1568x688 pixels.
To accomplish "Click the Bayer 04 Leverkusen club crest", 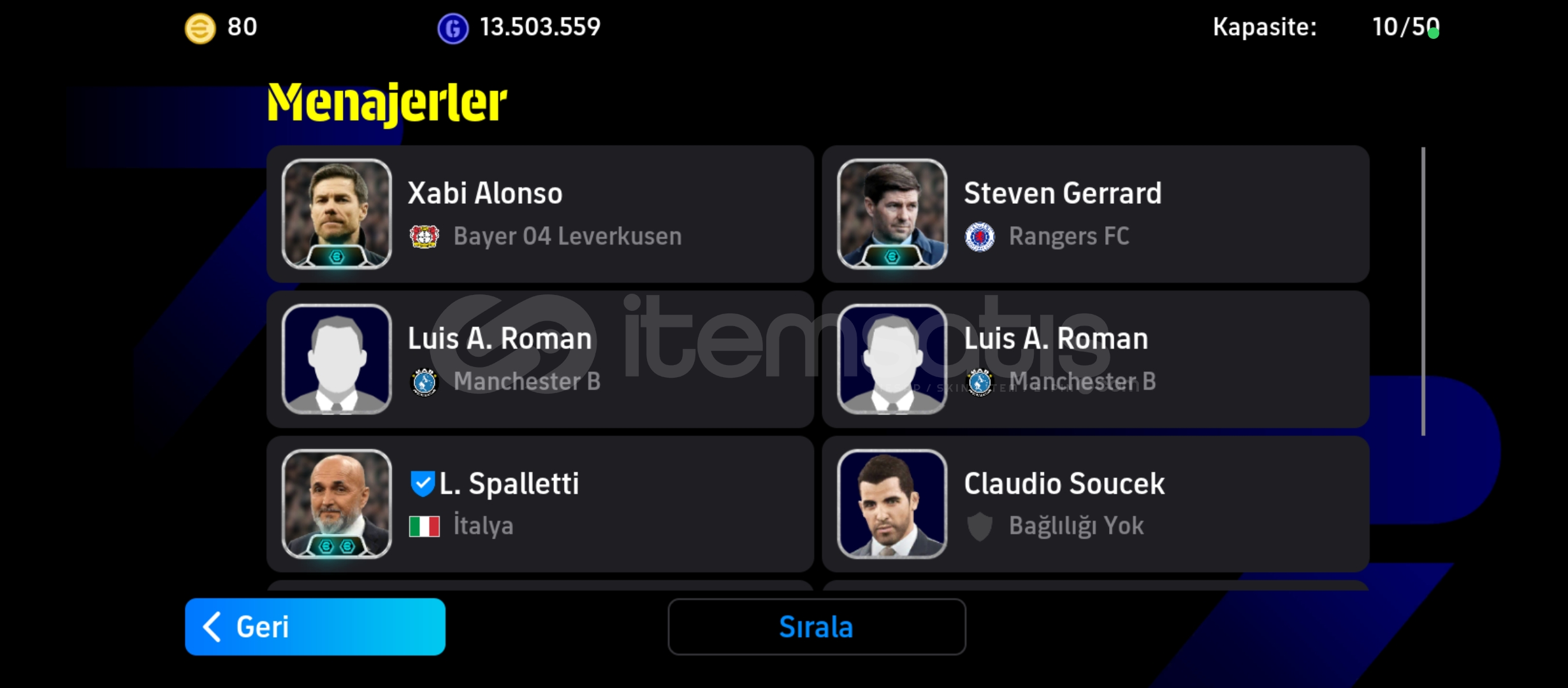I will (x=424, y=236).
